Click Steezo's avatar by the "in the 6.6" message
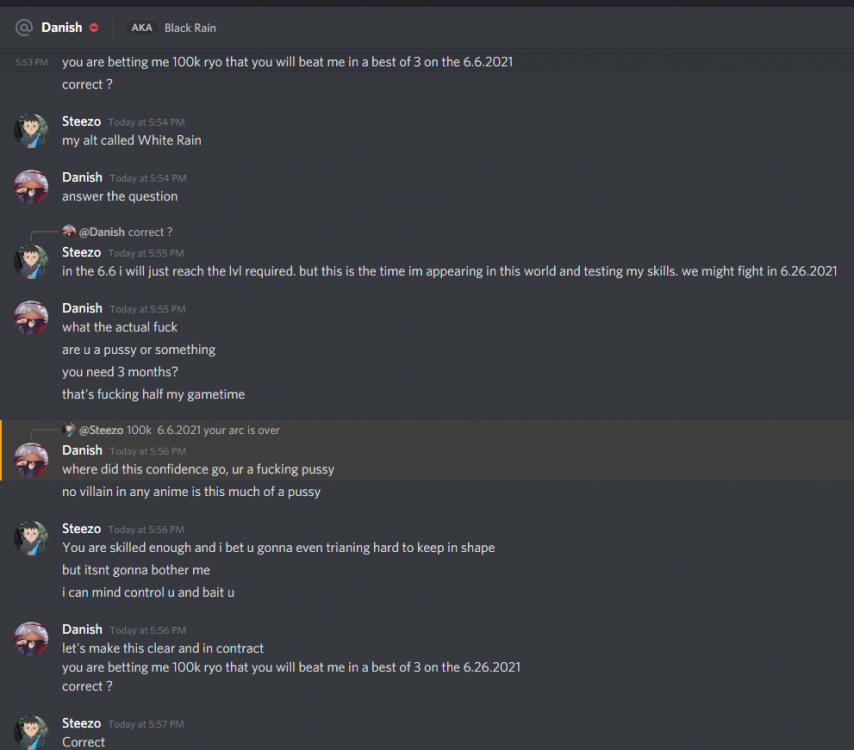854x750 pixels. (31, 262)
